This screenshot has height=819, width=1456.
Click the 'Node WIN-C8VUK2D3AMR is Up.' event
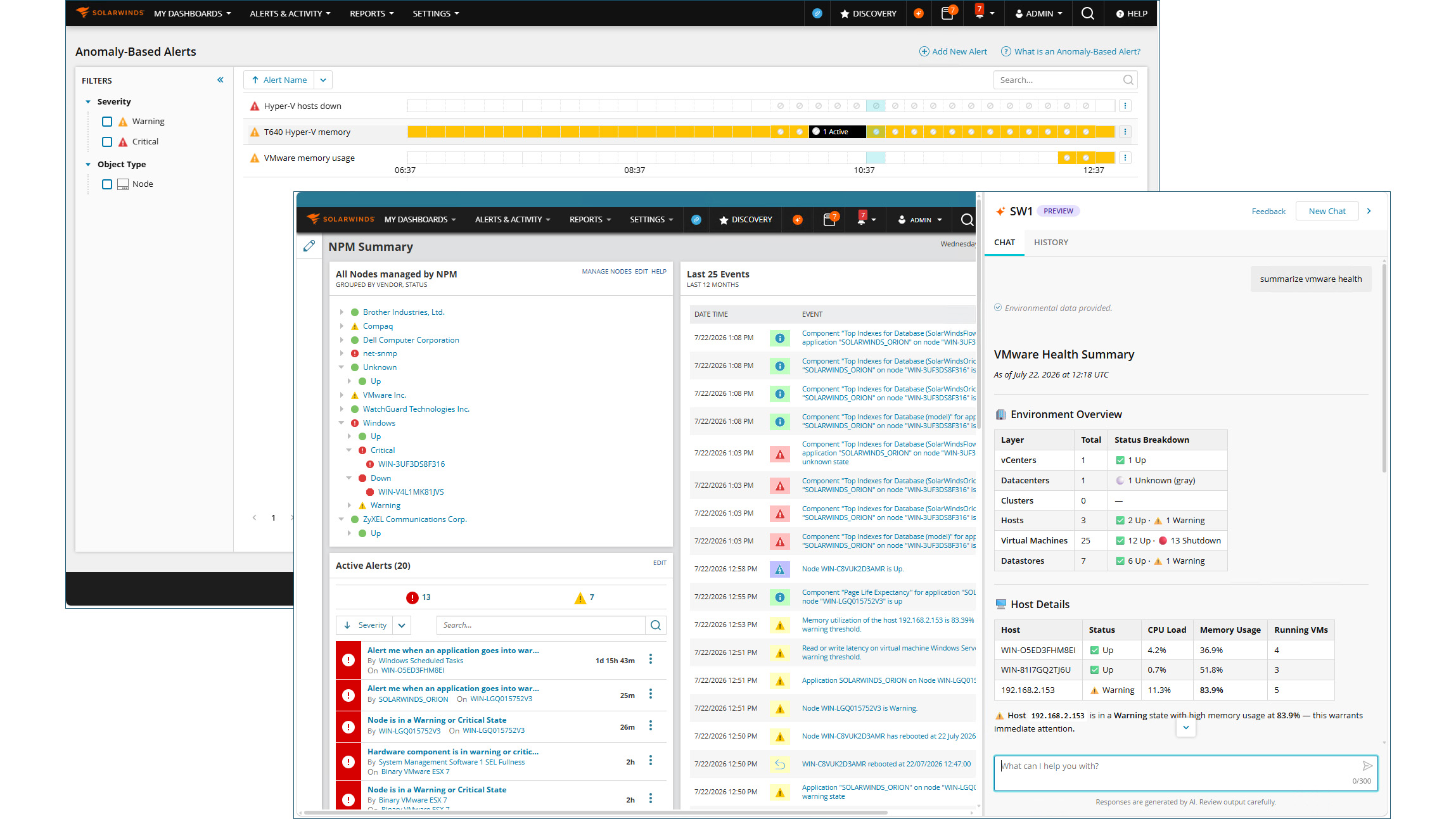(852, 569)
